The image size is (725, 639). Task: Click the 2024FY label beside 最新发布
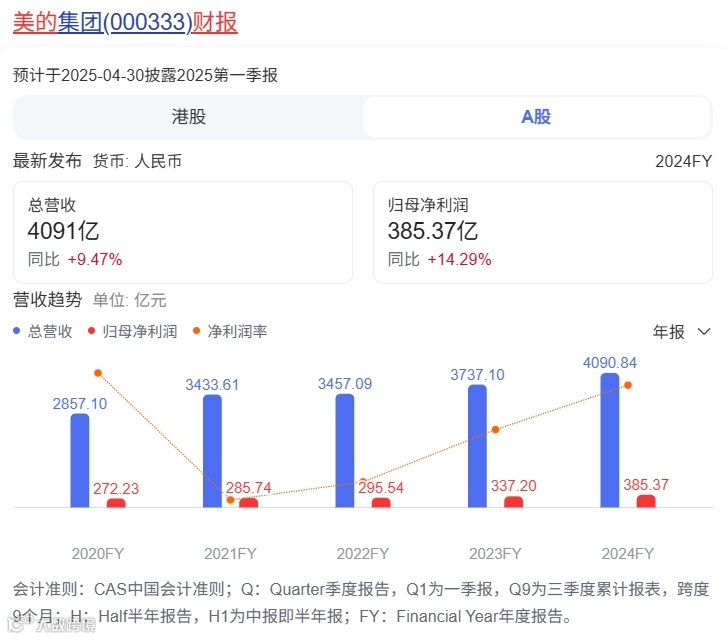pos(683,161)
